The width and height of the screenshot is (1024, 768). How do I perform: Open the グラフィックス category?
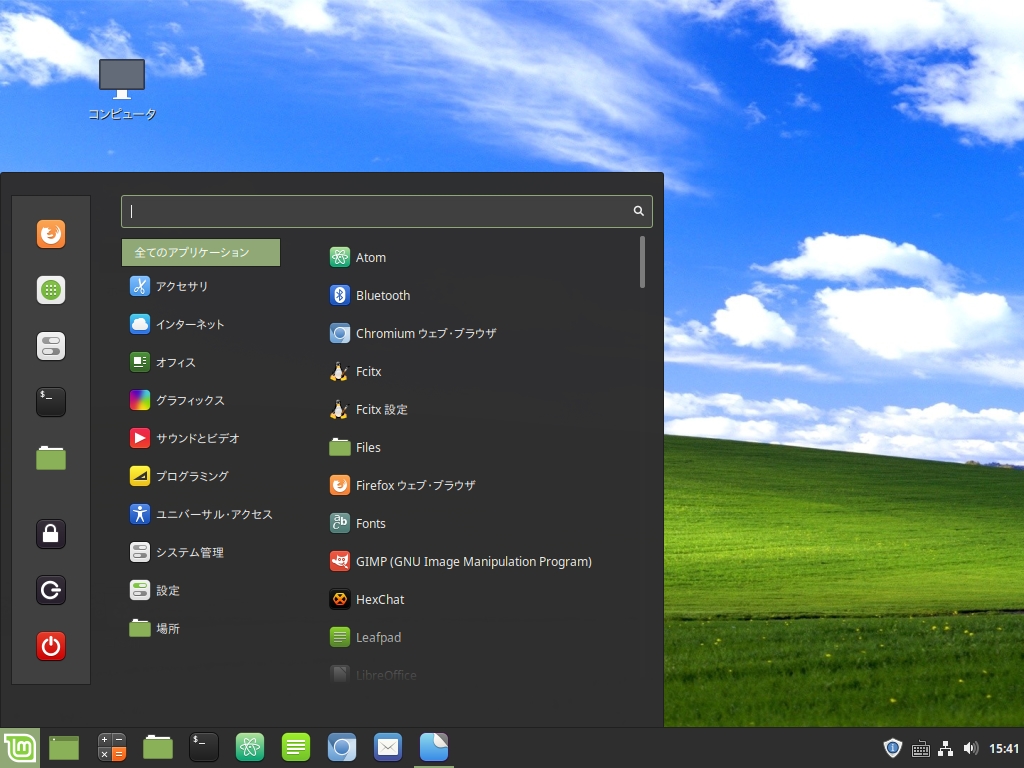[x=189, y=401]
